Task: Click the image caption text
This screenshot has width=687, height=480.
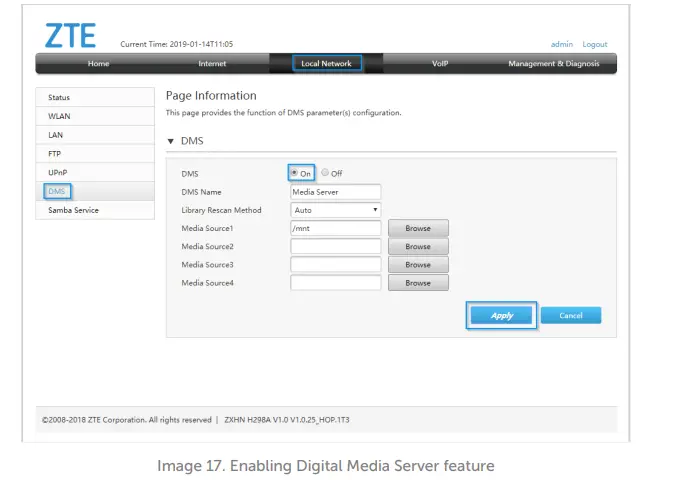Action: coord(326,466)
